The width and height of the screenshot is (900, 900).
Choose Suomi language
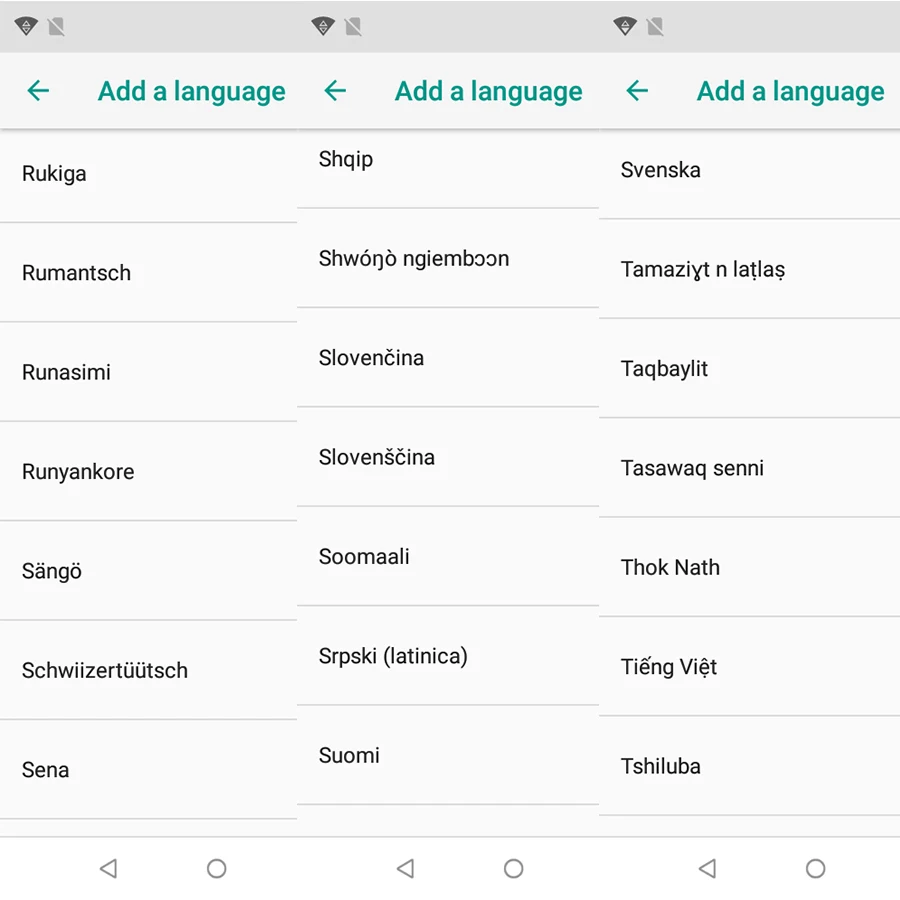(448, 755)
